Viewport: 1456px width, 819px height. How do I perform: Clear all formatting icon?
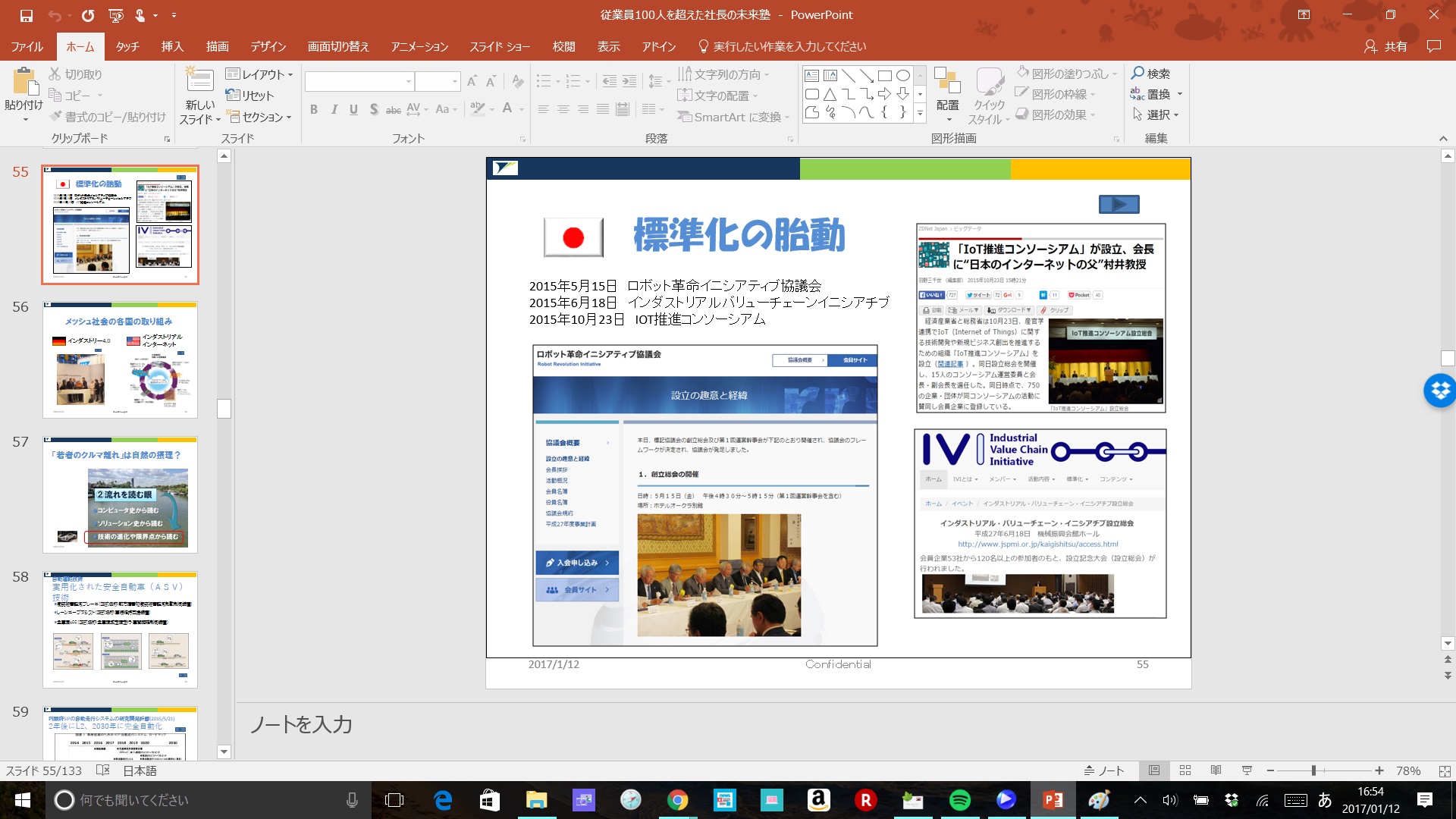pos(518,81)
